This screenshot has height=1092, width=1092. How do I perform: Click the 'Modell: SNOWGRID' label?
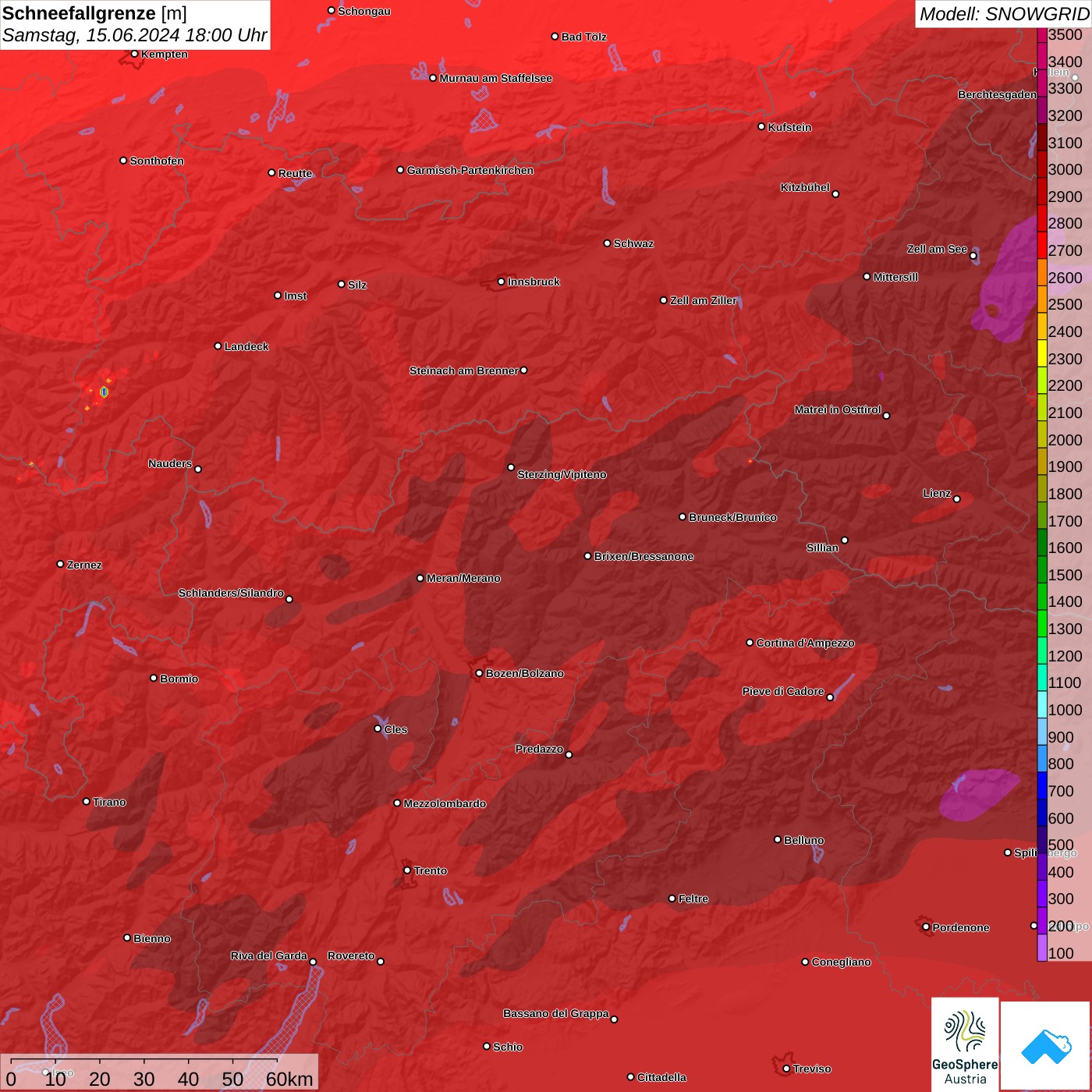click(1004, 14)
